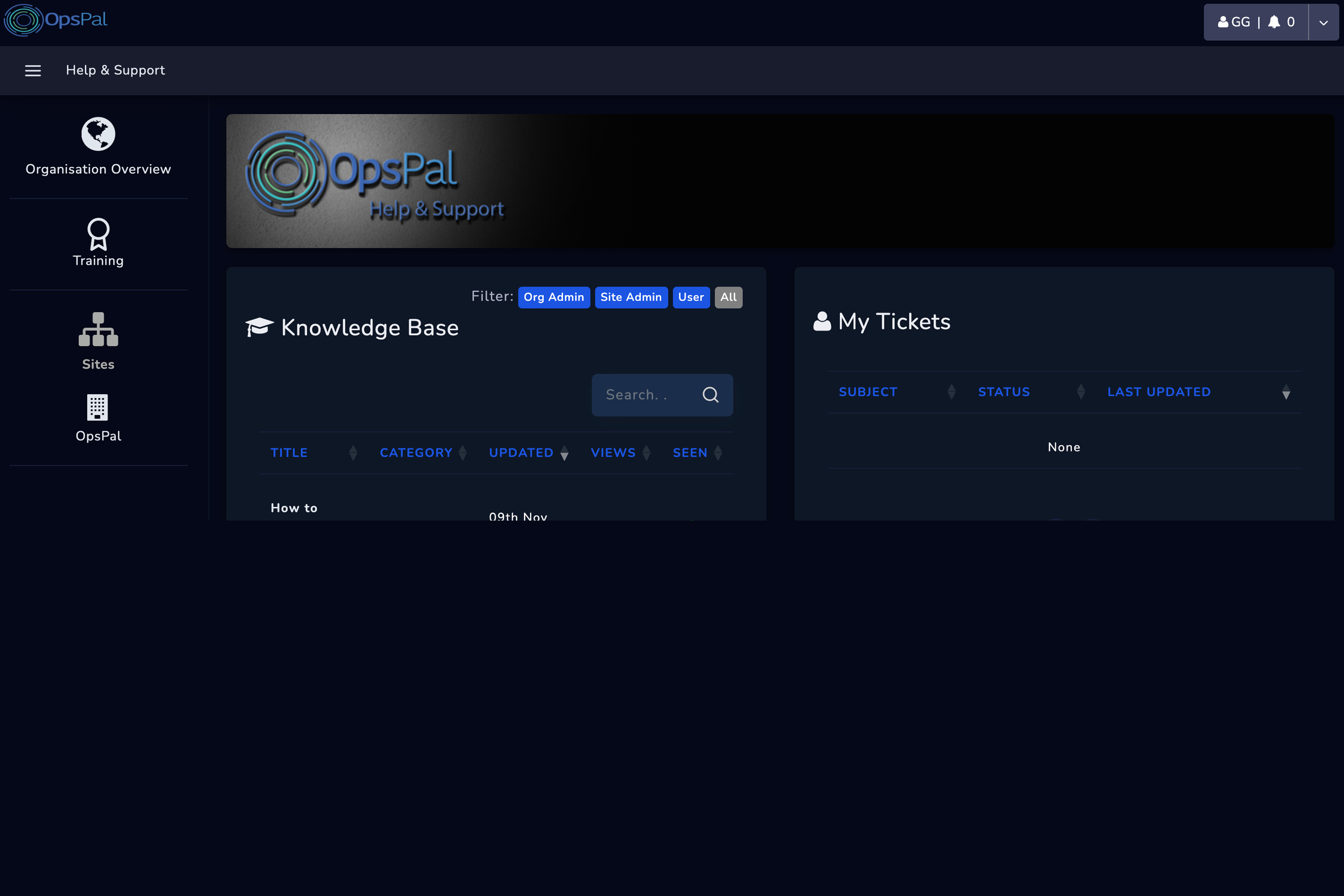Switch filter to All
The height and width of the screenshot is (896, 1344).
[728, 297]
